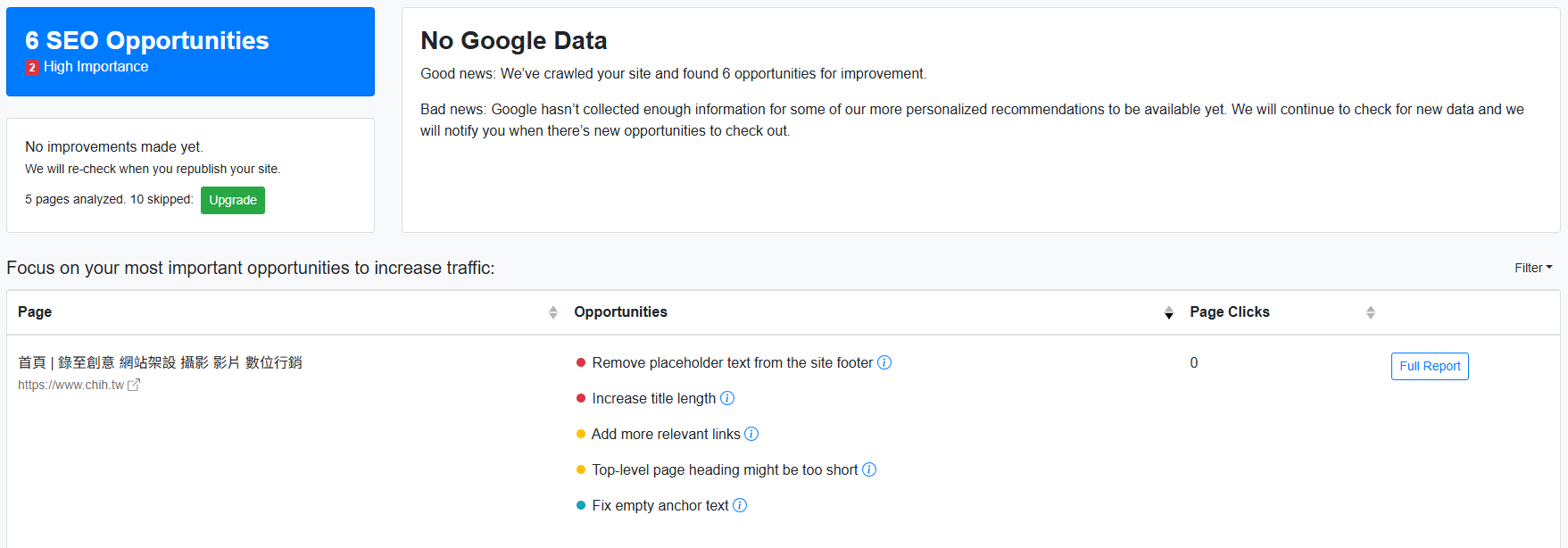Select Remove placeholder text from footer opportunity
The width and height of the screenshot is (1568, 548).
[733, 362]
